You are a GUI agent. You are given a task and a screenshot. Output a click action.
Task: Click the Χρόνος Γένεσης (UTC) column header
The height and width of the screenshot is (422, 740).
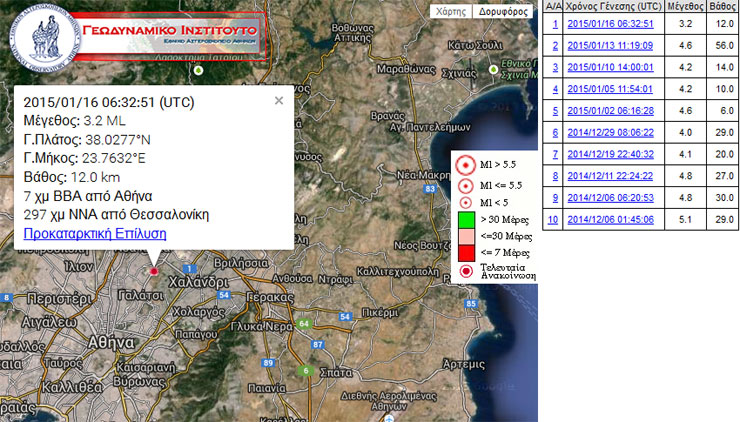pos(610,6)
